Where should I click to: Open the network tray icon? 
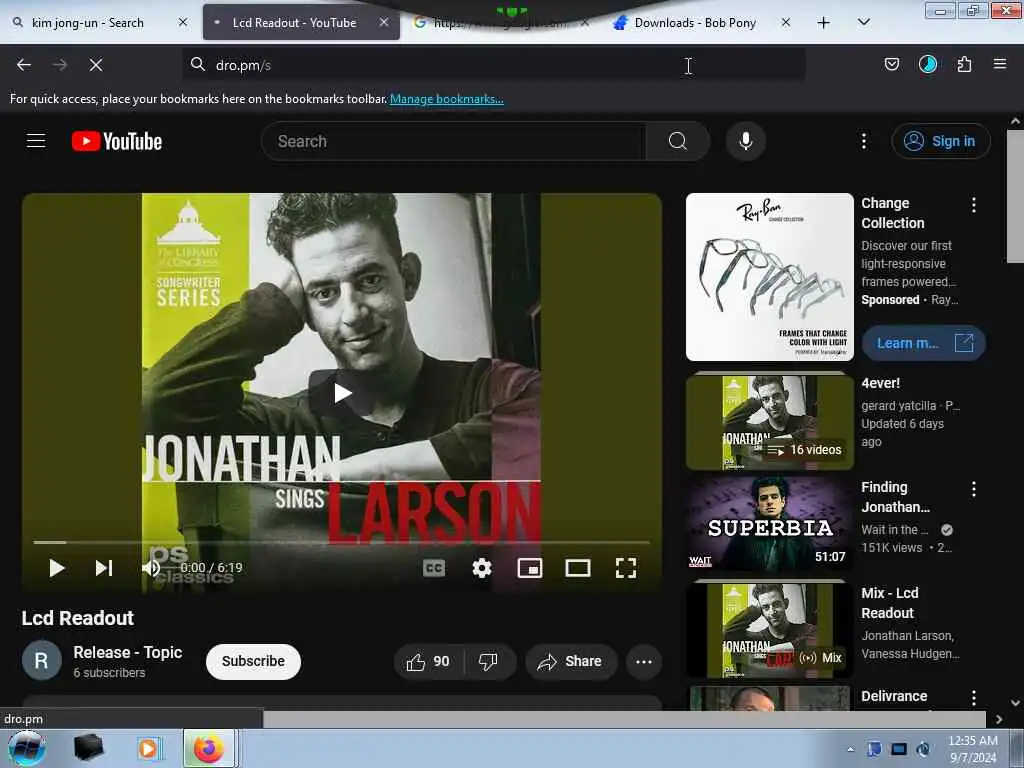pos(899,749)
